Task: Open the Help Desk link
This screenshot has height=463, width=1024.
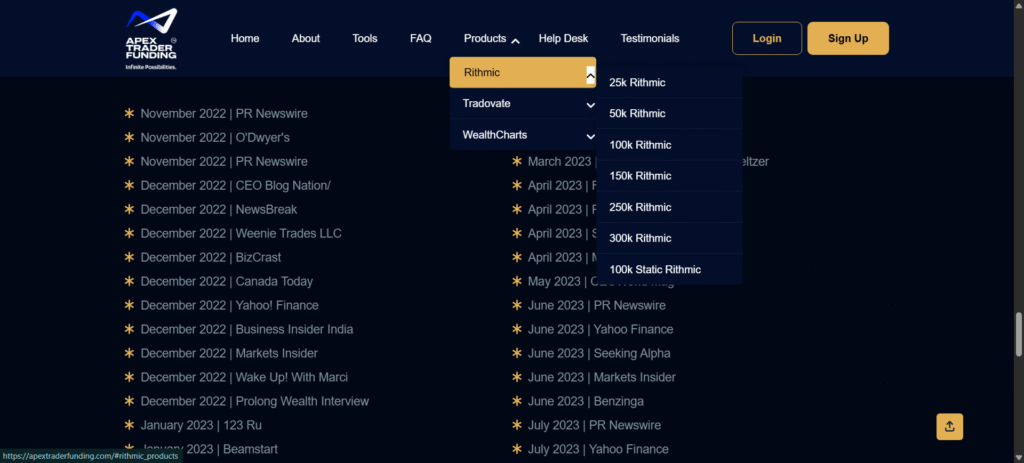Action: 564,39
